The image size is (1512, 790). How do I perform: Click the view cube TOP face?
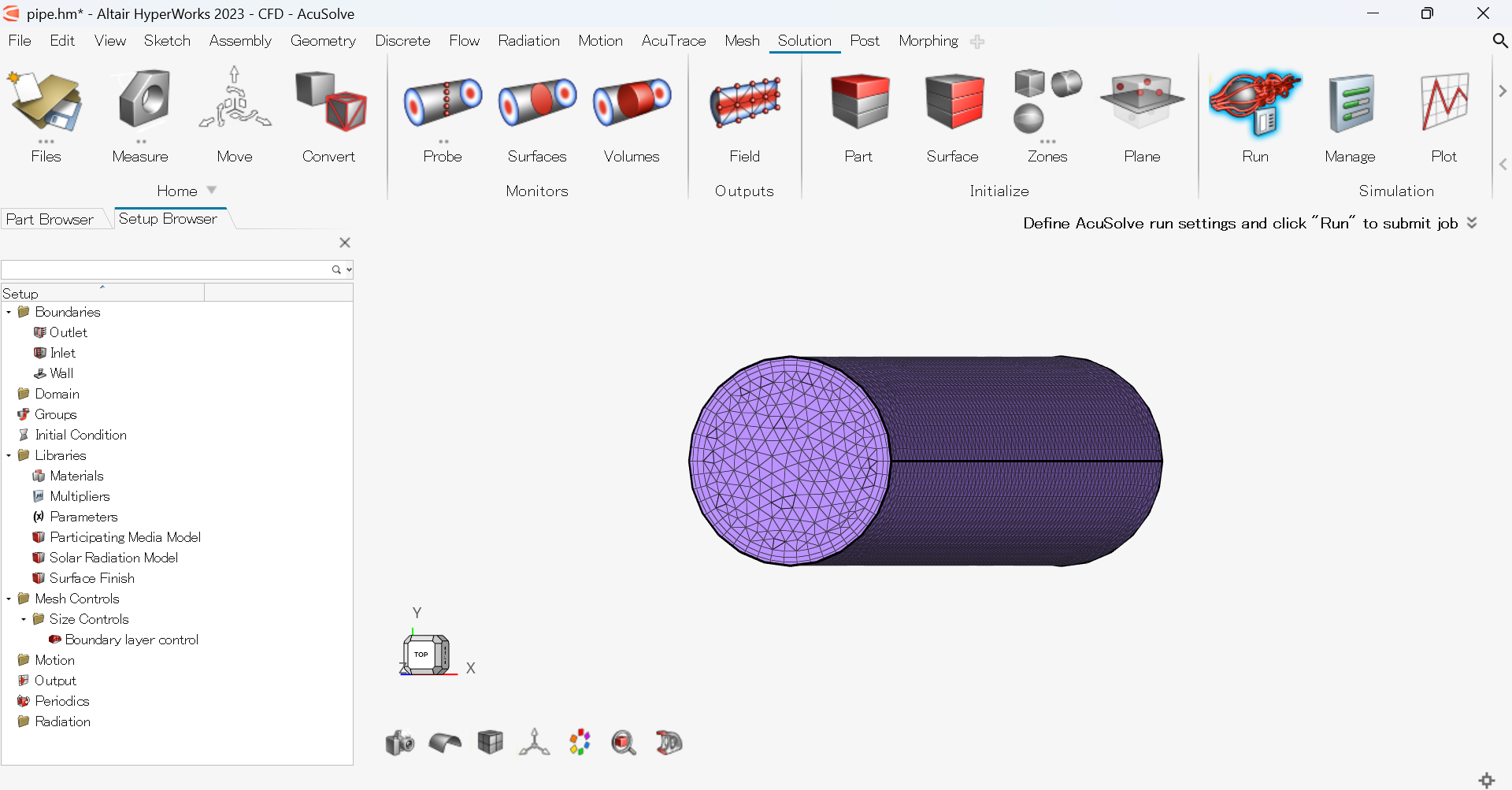422,655
